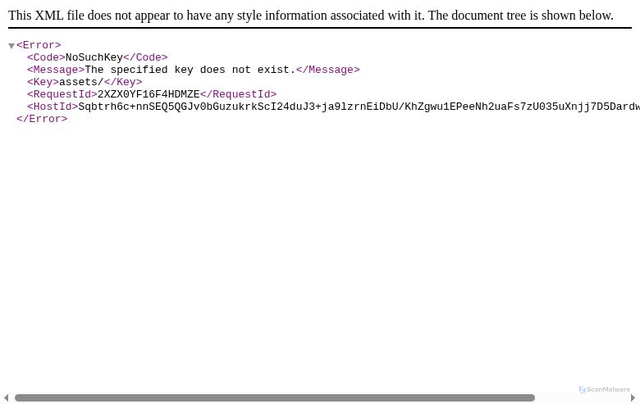The height and width of the screenshot is (404, 640).
Task: Select the opening Error tag
Action: (x=39, y=45)
